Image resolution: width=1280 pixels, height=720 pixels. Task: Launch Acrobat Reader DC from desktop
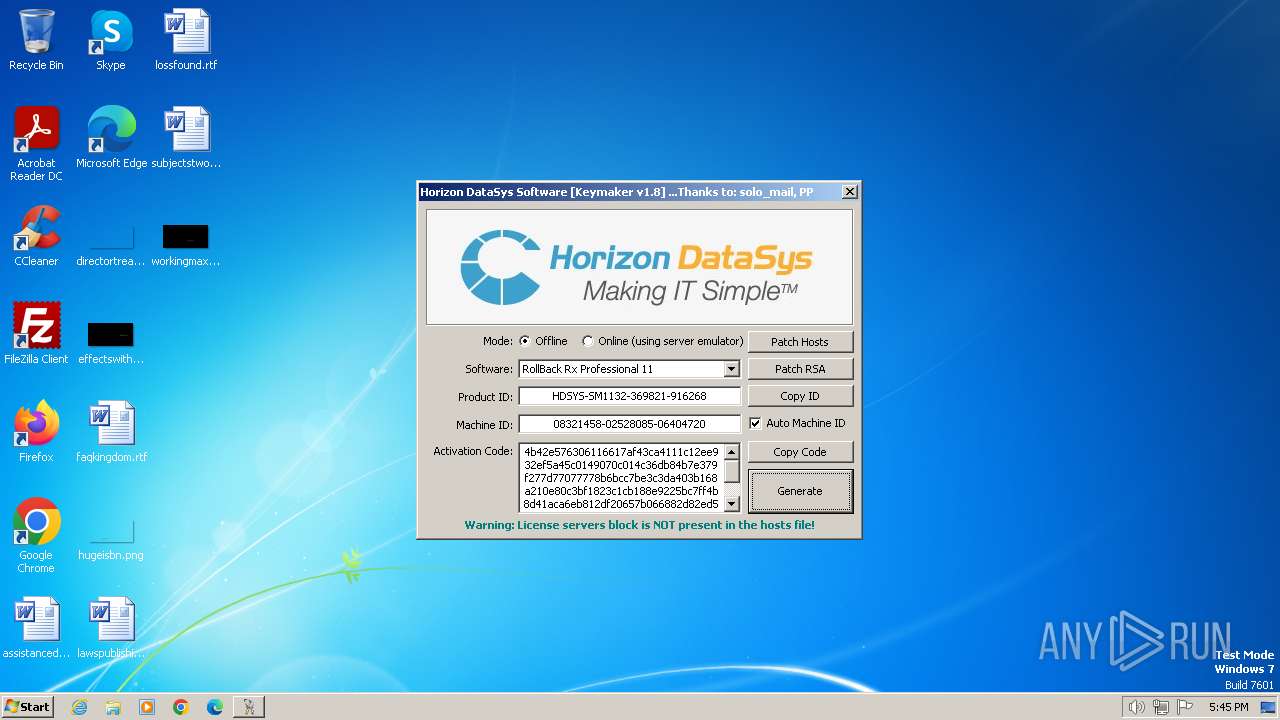tap(36, 143)
